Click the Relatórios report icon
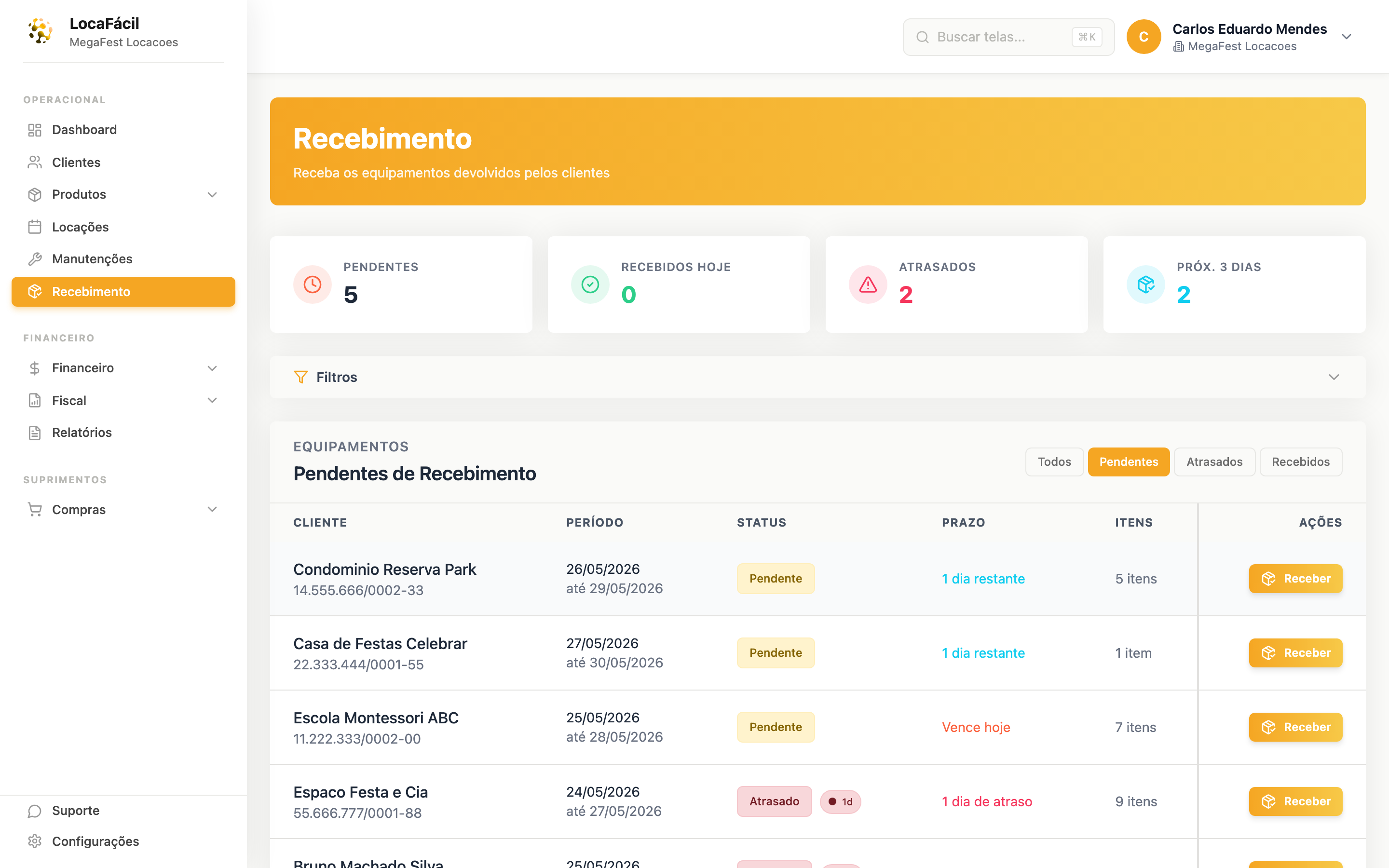Screen dimensions: 1389x868 tap(34, 432)
